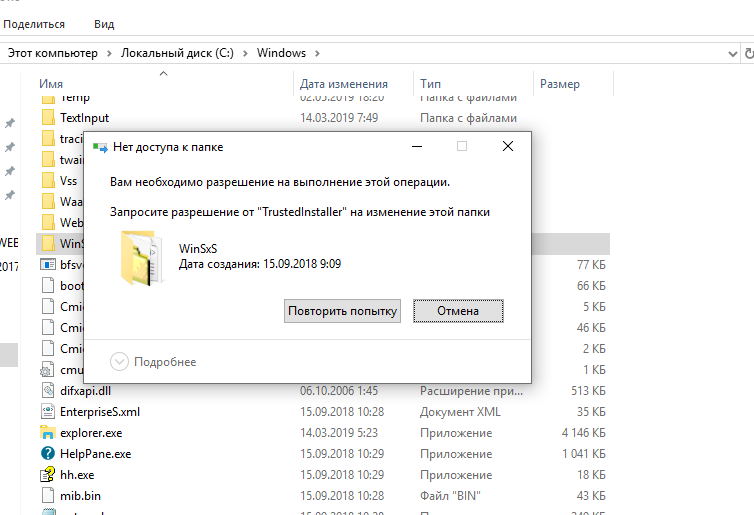Select the EnterpriseS.xml file name
This screenshot has width=754, height=515.
pyautogui.click(x=100, y=412)
